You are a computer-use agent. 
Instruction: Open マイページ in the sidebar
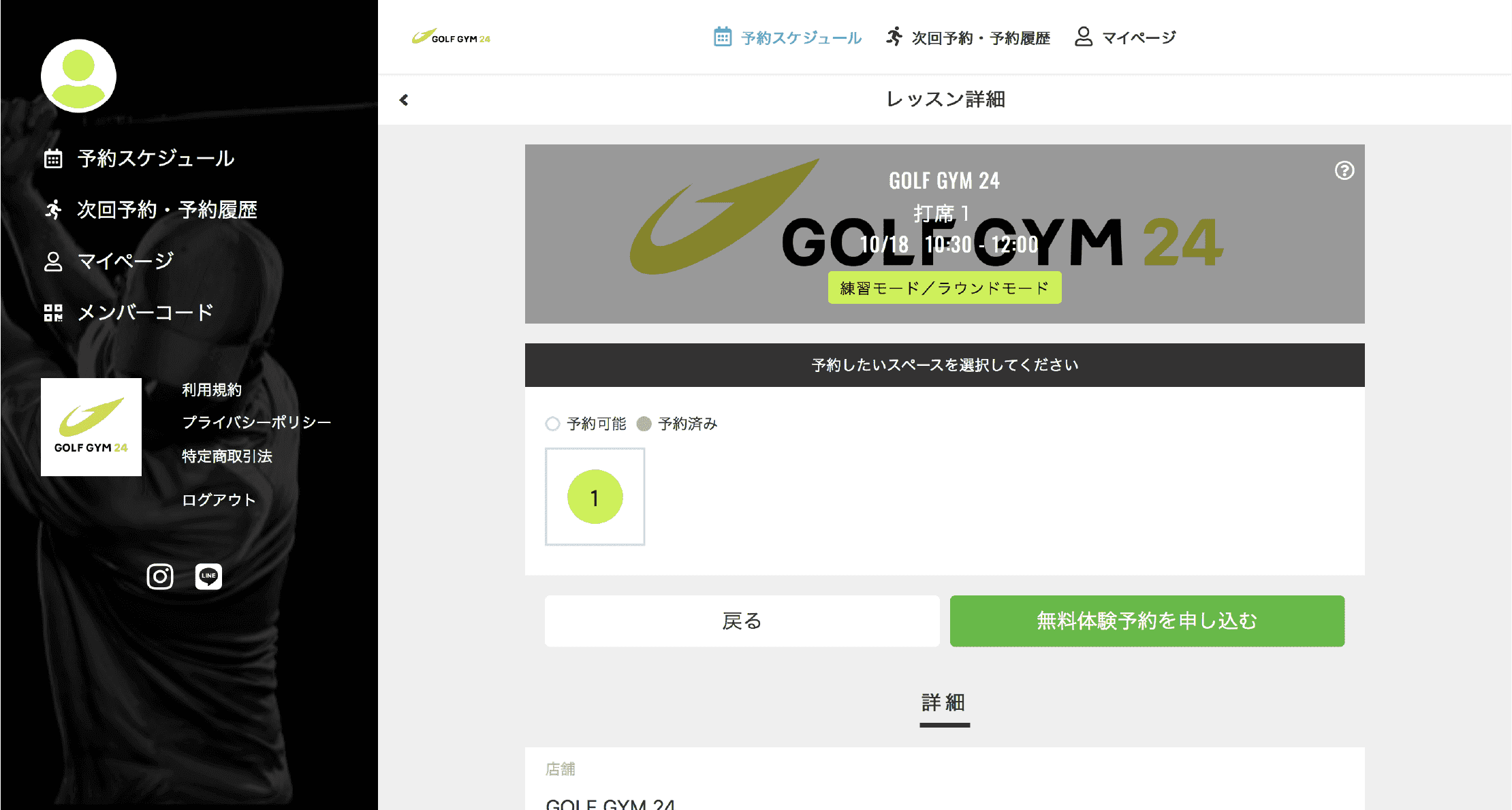(x=125, y=262)
